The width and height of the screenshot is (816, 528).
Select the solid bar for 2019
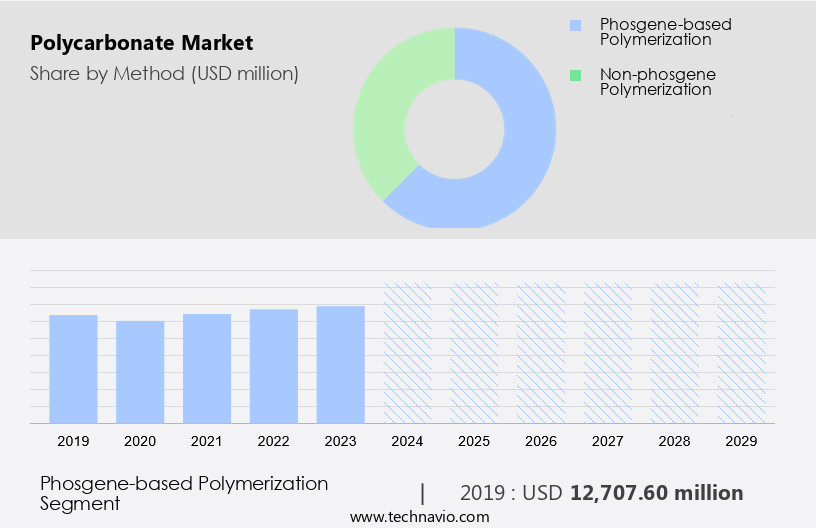(x=73, y=369)
